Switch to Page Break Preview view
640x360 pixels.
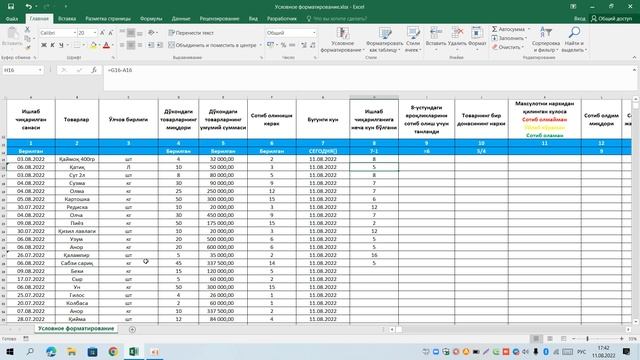point(564,339)
